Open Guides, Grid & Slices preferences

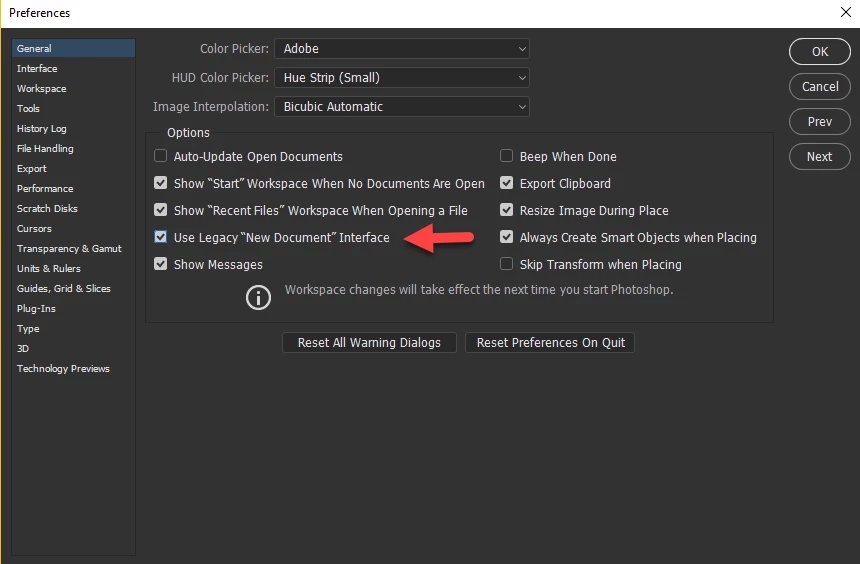[73, 289]
